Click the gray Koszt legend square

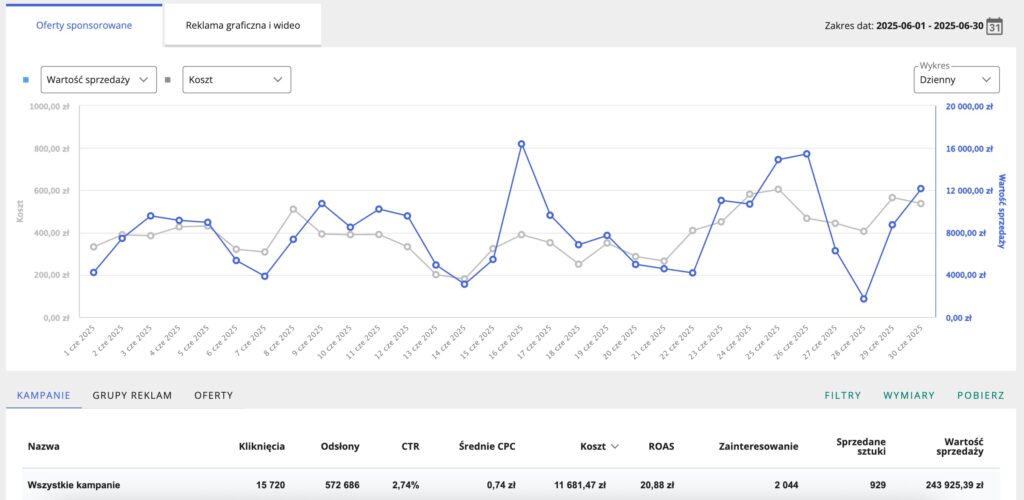(x=168, y=80)
